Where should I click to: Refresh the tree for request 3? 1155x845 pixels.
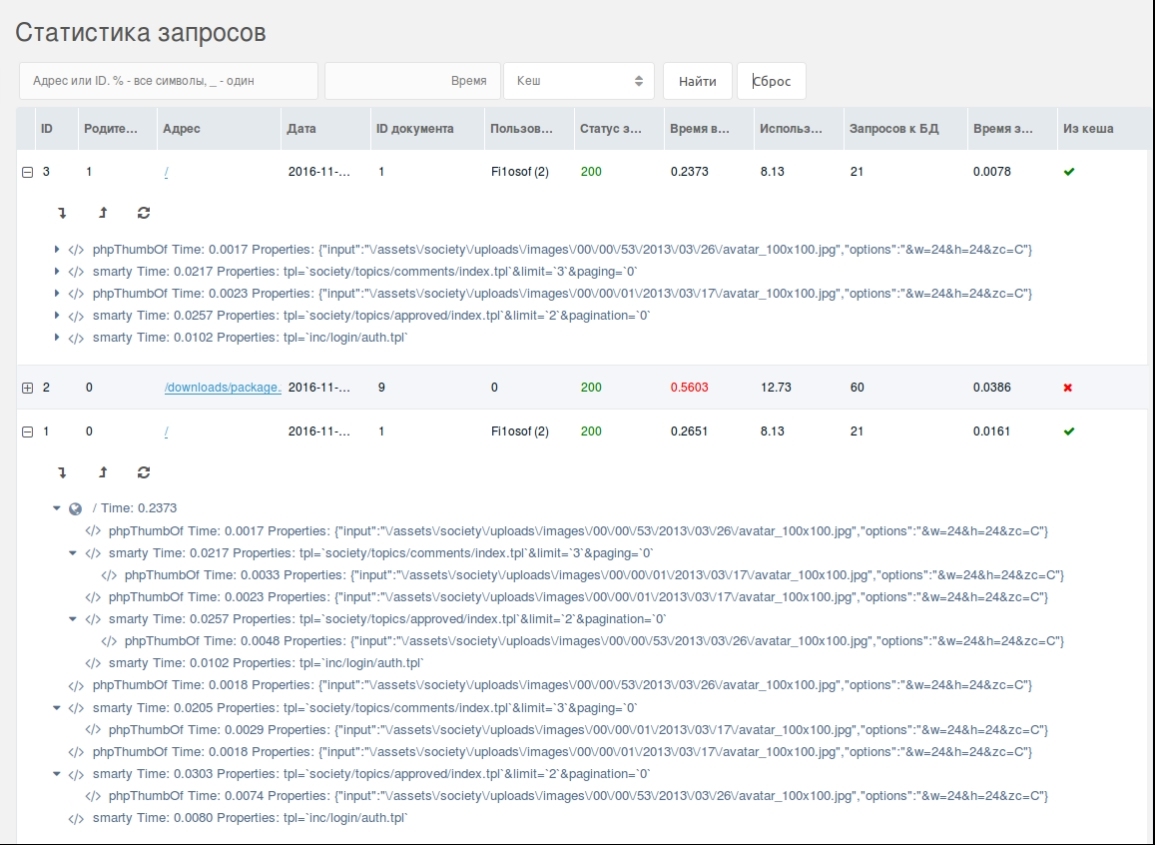(144, 213)
